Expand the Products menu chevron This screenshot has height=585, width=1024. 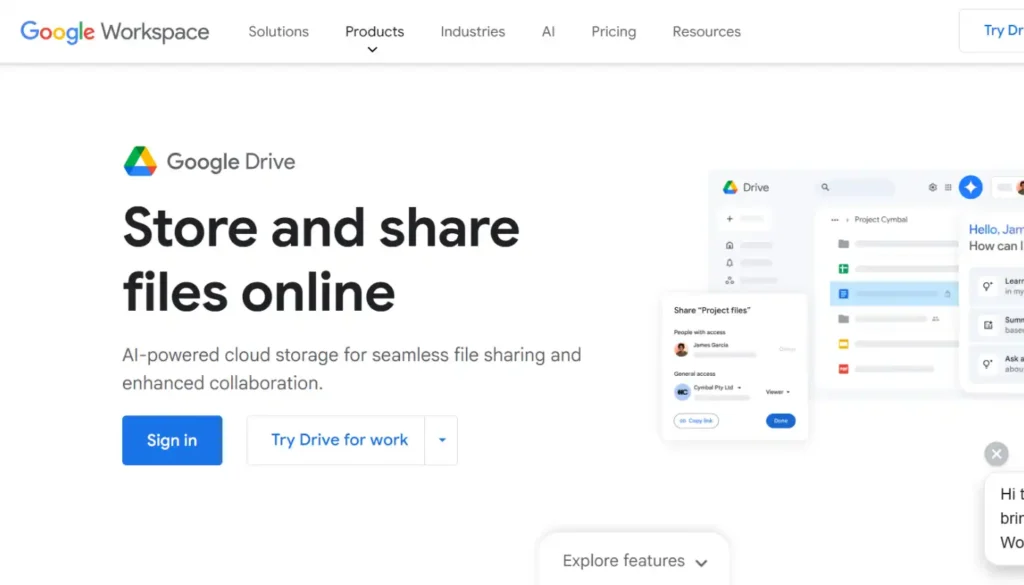[372, 50]
